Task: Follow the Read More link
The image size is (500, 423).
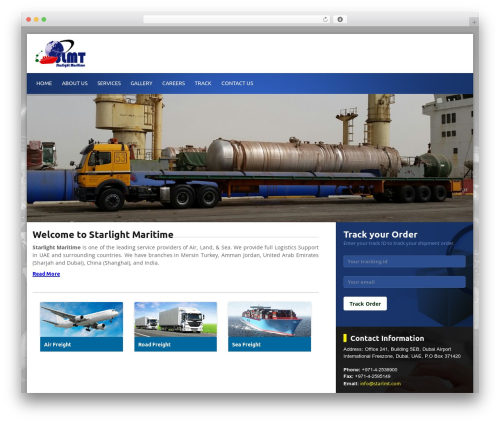Action: point(46,274)
